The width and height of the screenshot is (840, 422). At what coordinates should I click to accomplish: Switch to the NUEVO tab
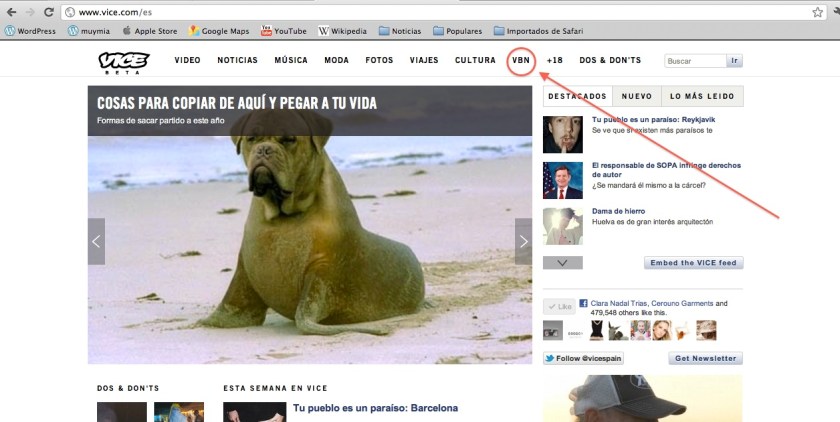[x=637, y=96]
